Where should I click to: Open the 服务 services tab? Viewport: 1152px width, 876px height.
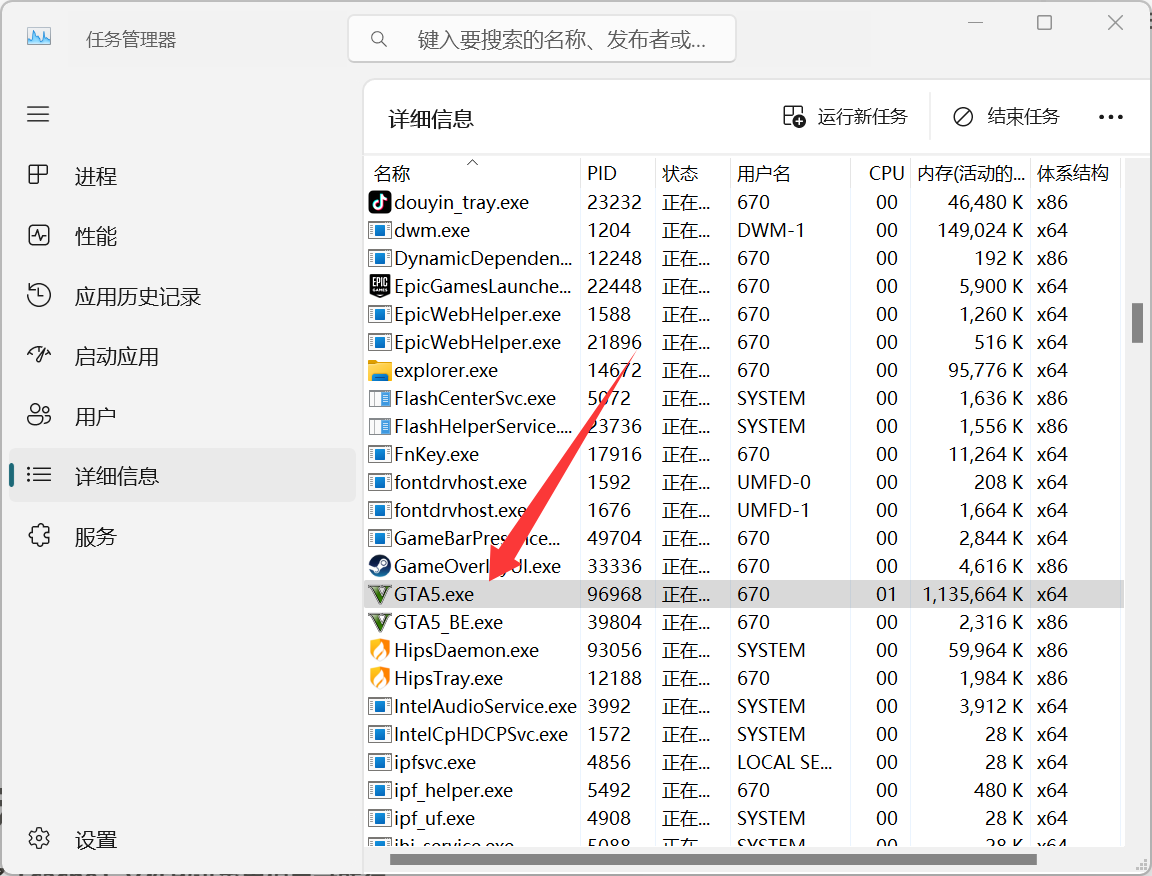(x=96, y=536)
